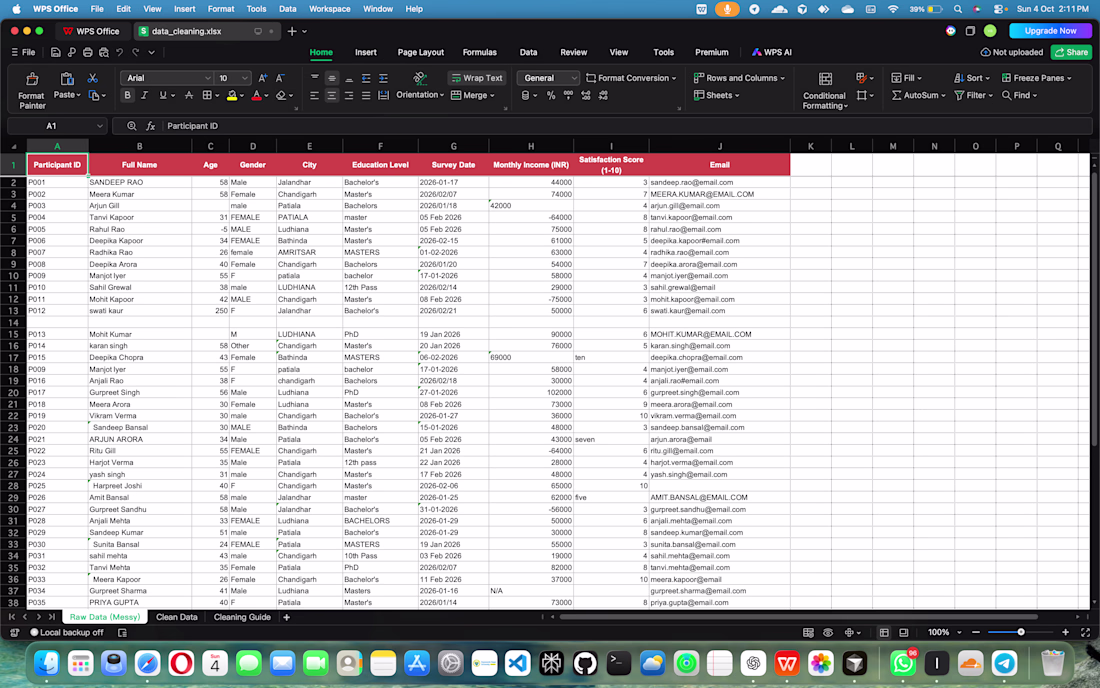The width and height of the screenshot is (1100, 688).
Task: Toggle middle vertical alignment
Action: [331, 78]
